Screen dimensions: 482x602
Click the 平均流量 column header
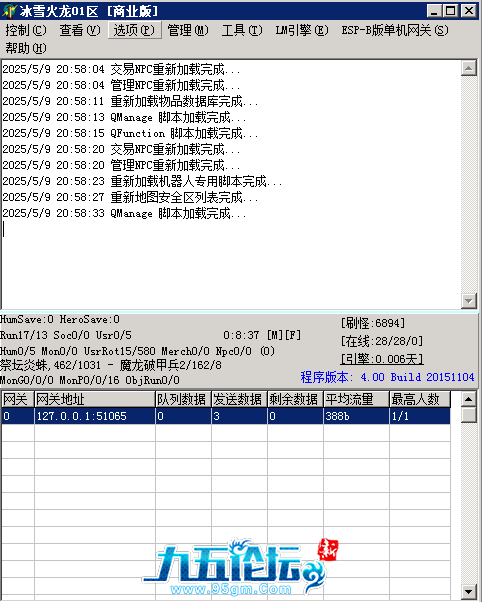(x=356, y=399)
